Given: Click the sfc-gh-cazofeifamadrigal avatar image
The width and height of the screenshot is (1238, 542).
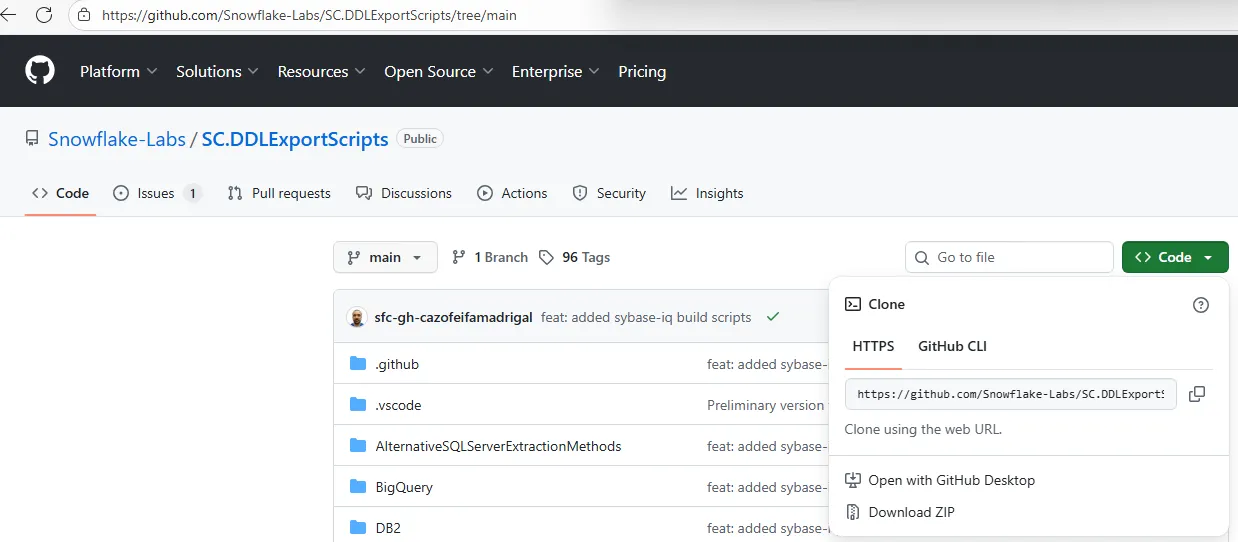Looking at the screenshot, I should coord(357,318).
